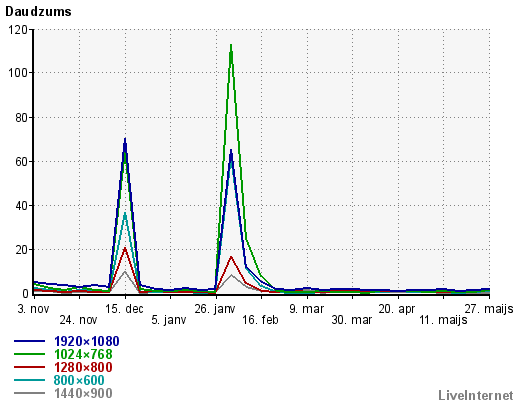The height and width of the screenshot is (405, 520).
Task: Click the '11. maijs' axis label
Action: pos(443,320)
